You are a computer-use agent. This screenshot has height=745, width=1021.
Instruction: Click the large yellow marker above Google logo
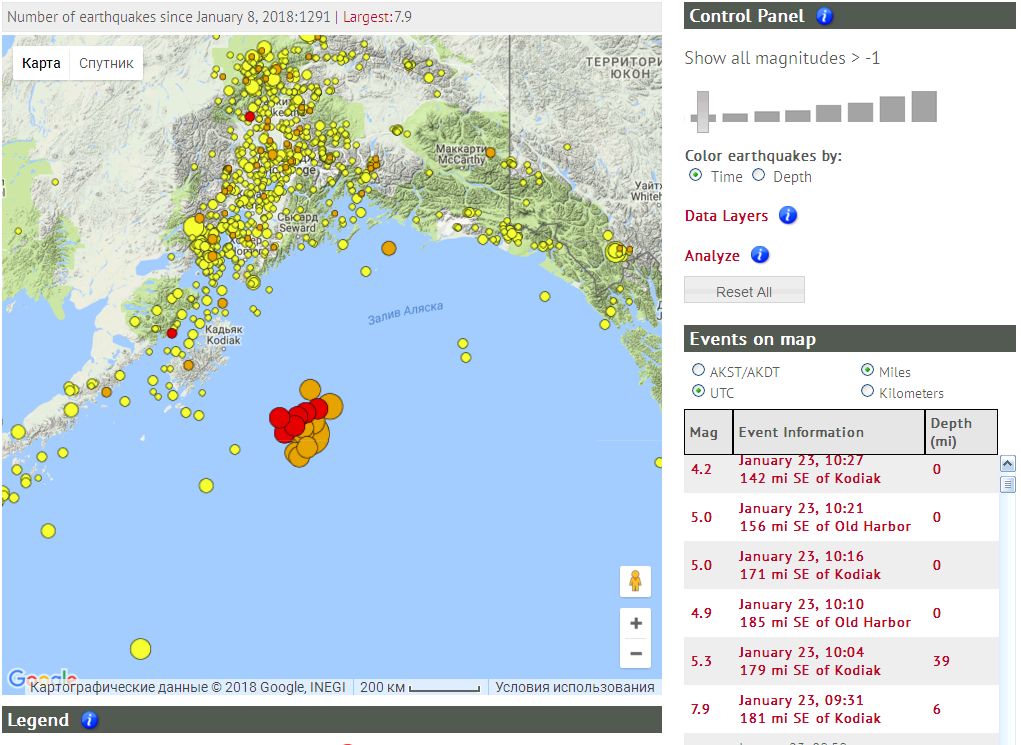coord(141,649)
